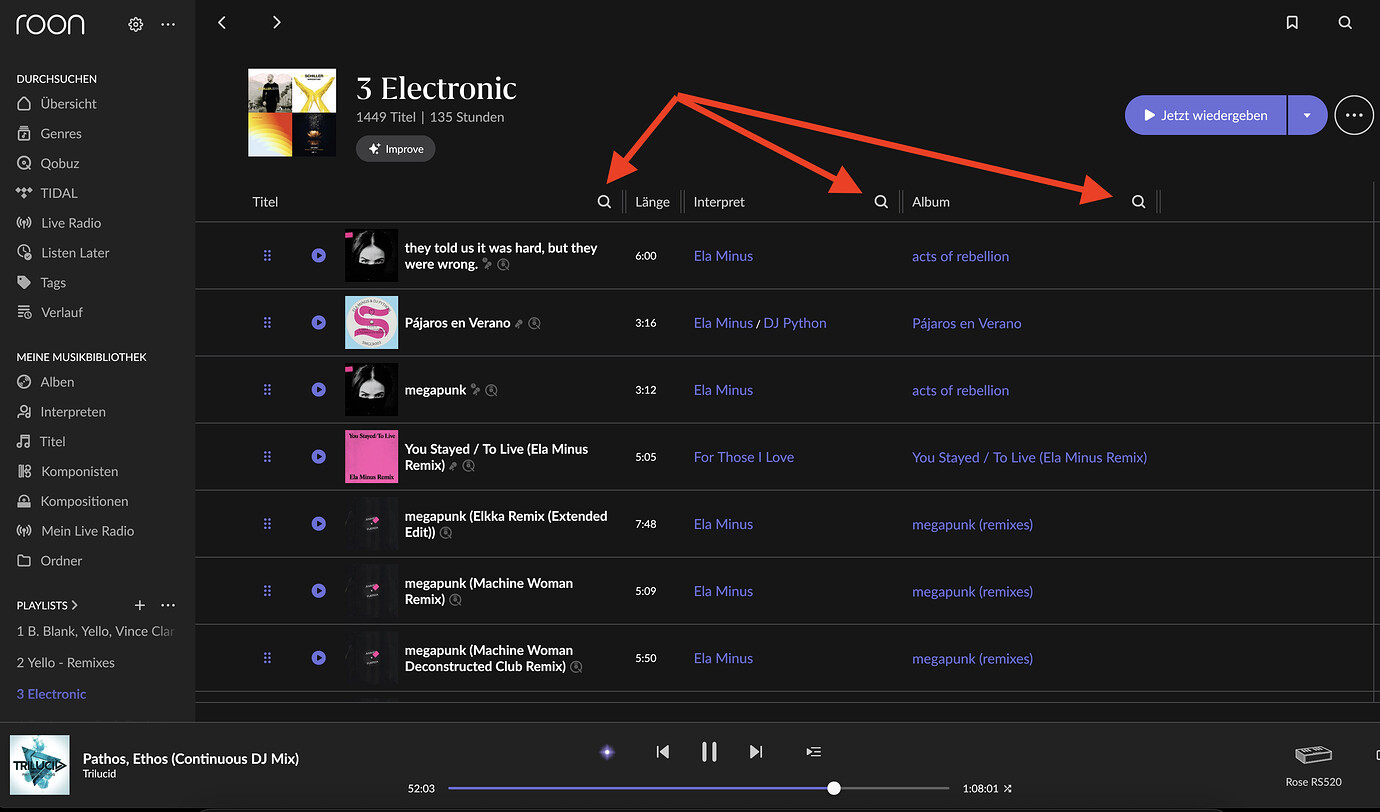Viewport: 1380px width, 812px height.
Task: Select the Rose RS520 audio zone
Action: (x=1313, y=765)
